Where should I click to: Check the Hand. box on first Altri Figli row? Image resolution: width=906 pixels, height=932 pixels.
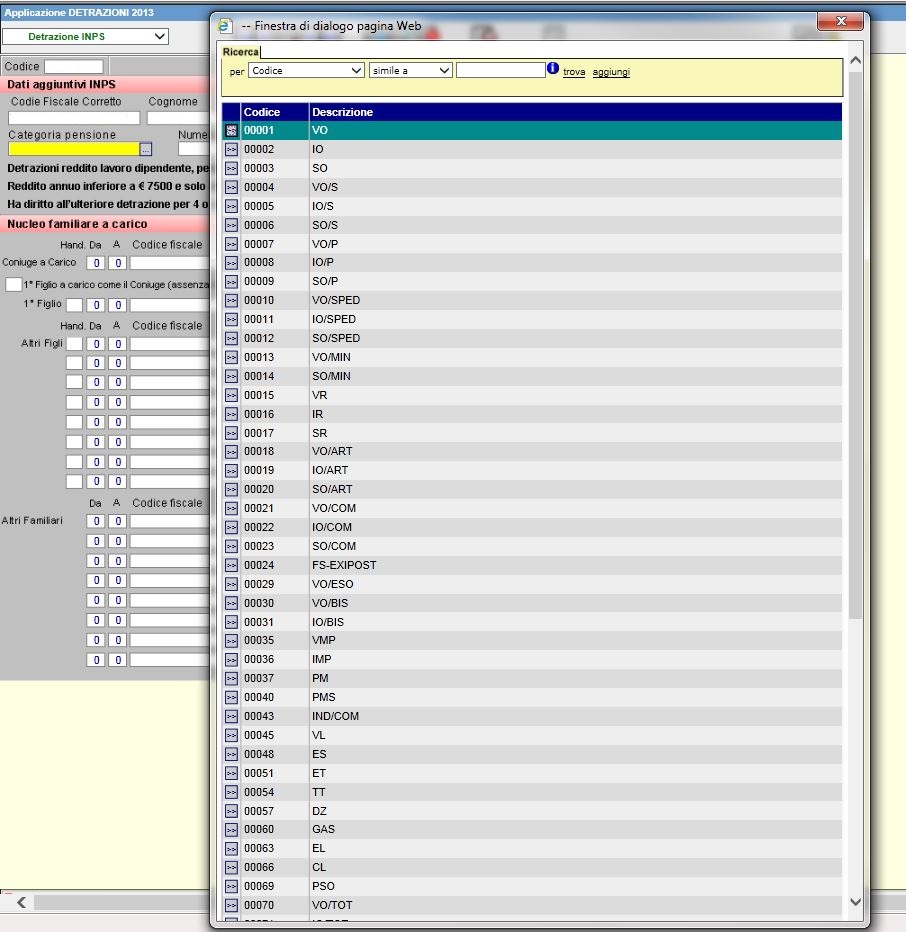(x=73, y=344)
